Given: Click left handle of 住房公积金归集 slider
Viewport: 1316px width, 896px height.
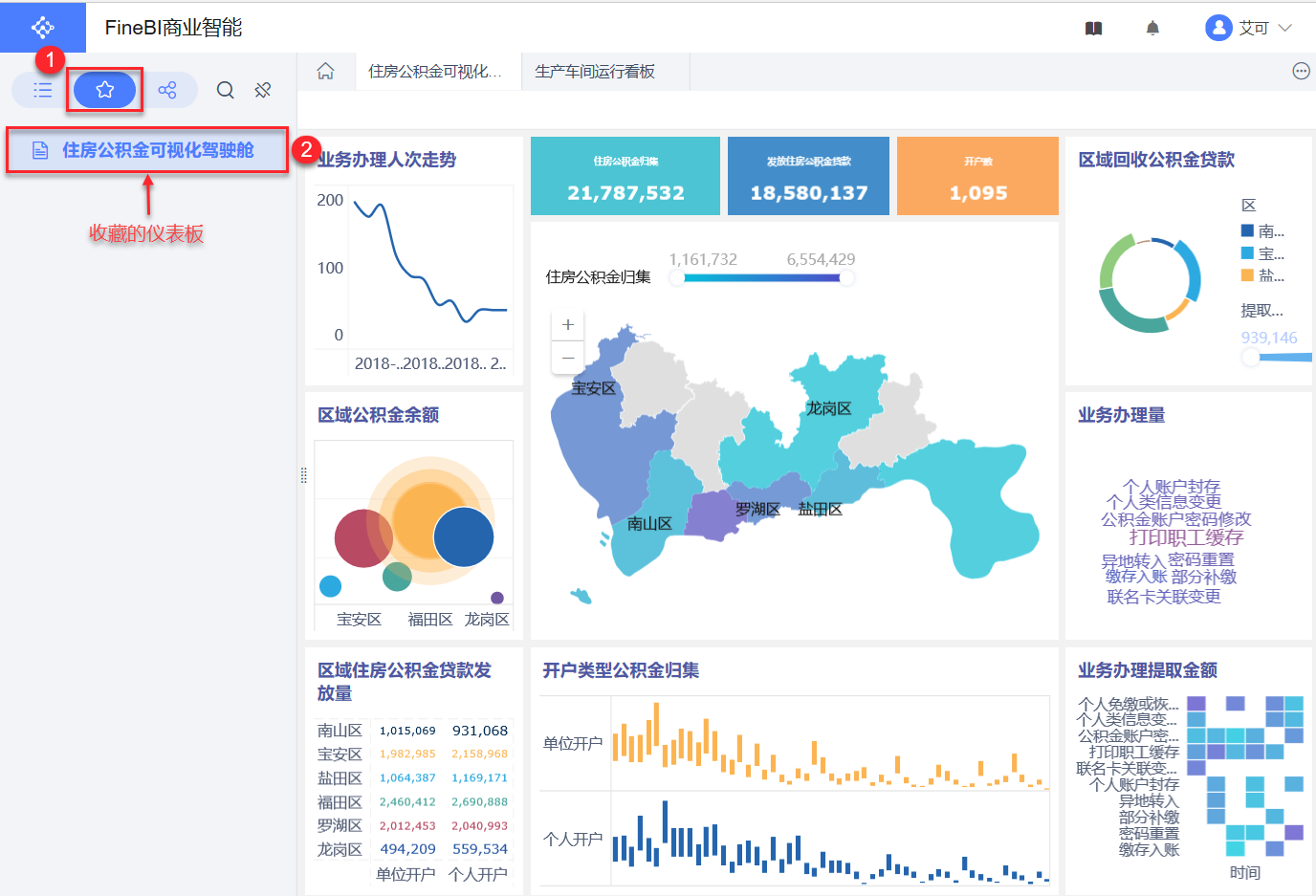Looking at the screenshot, I should click(677, 278).
